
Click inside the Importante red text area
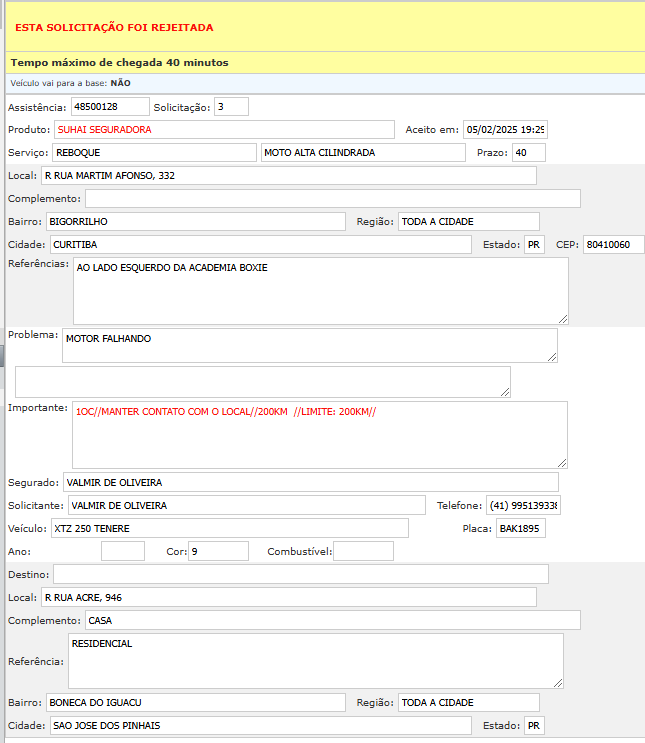point(320,434)
